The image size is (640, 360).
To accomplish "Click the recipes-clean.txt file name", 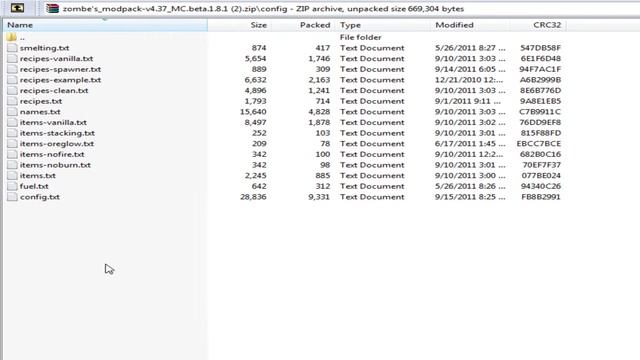I will click(x=54, y=90).
